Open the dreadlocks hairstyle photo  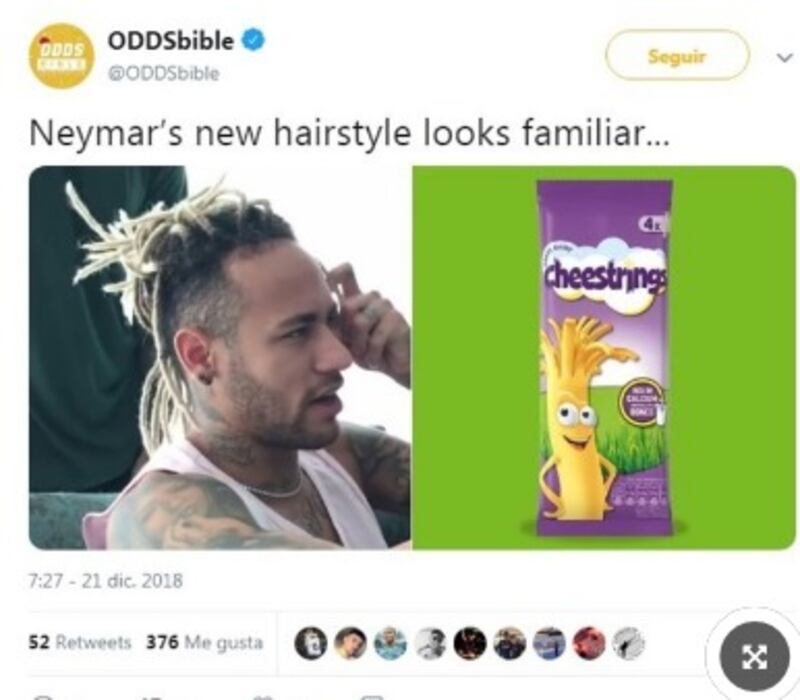(x=219, y=358)
